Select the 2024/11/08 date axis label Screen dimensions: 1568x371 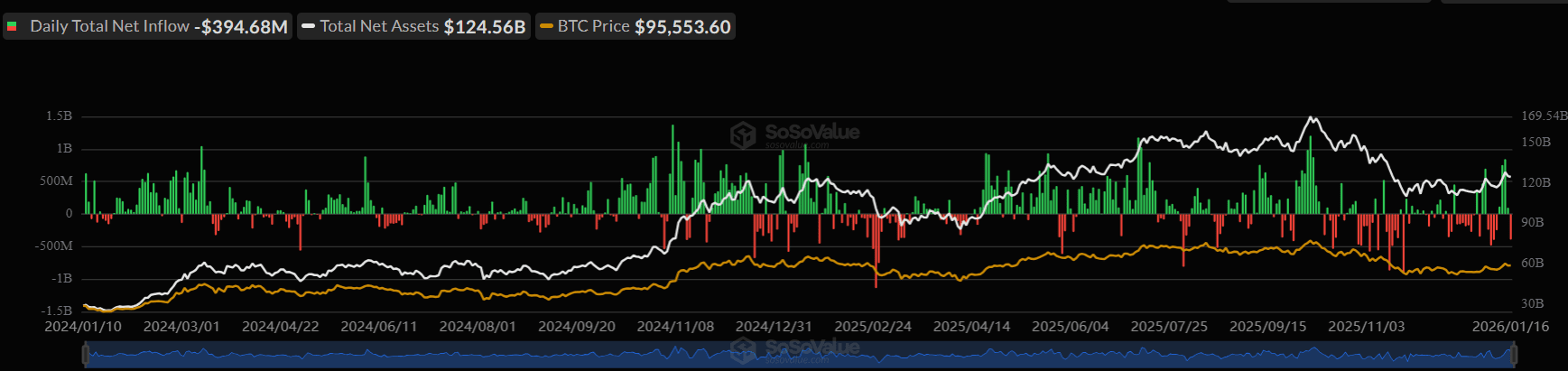(675, 327)
